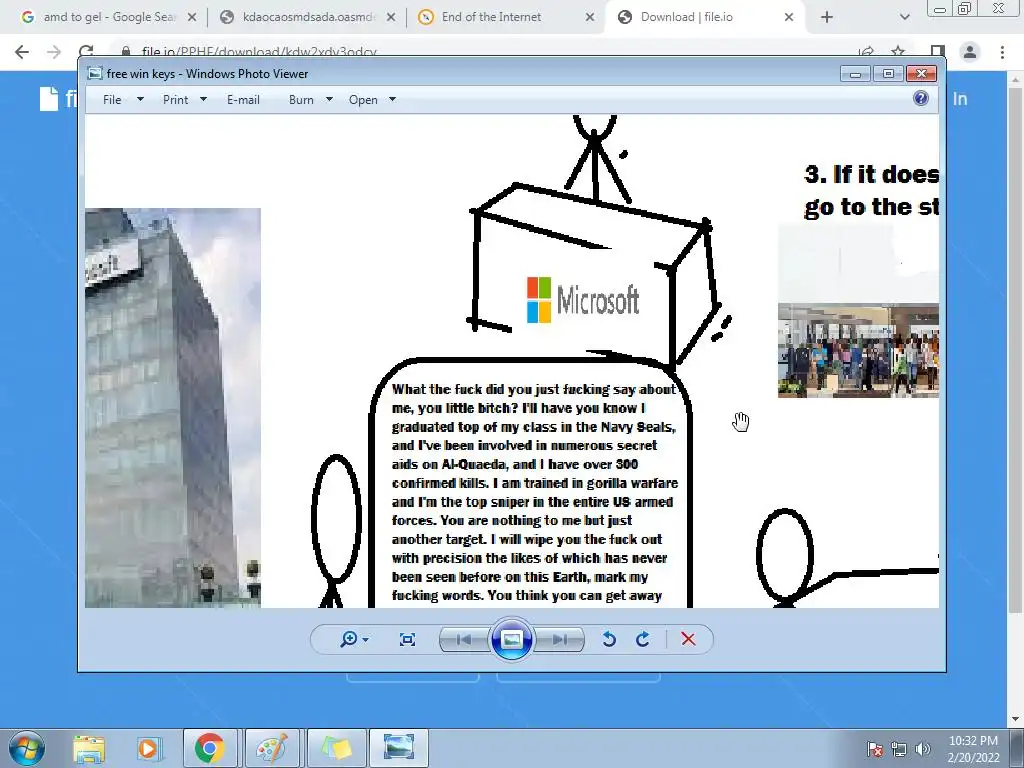The height and width of the screenshot is (768, 1024).
Task: Click the Chrome taskbar icon
Action: tap(209, 748)
